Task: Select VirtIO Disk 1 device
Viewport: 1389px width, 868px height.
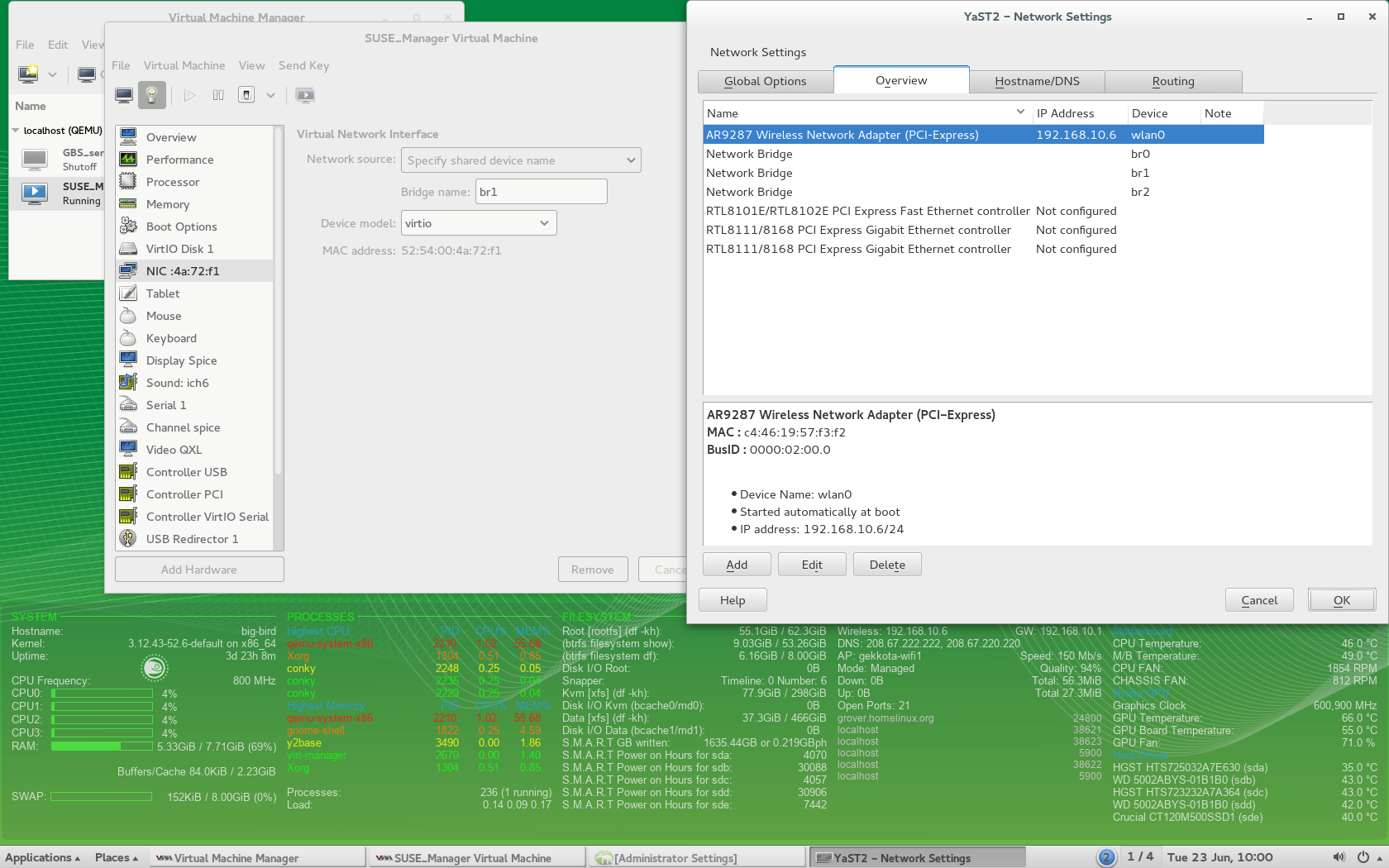Action: (194, 249)
